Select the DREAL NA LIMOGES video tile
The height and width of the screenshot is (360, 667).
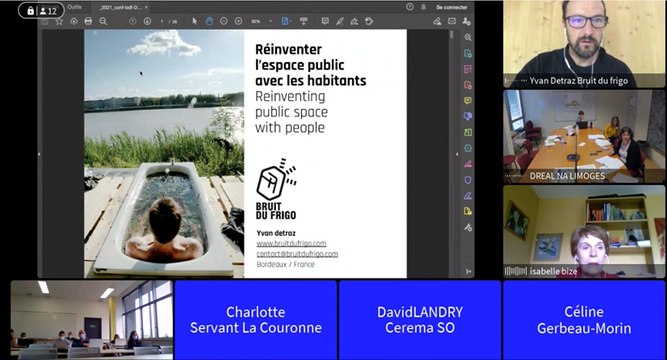584,136
